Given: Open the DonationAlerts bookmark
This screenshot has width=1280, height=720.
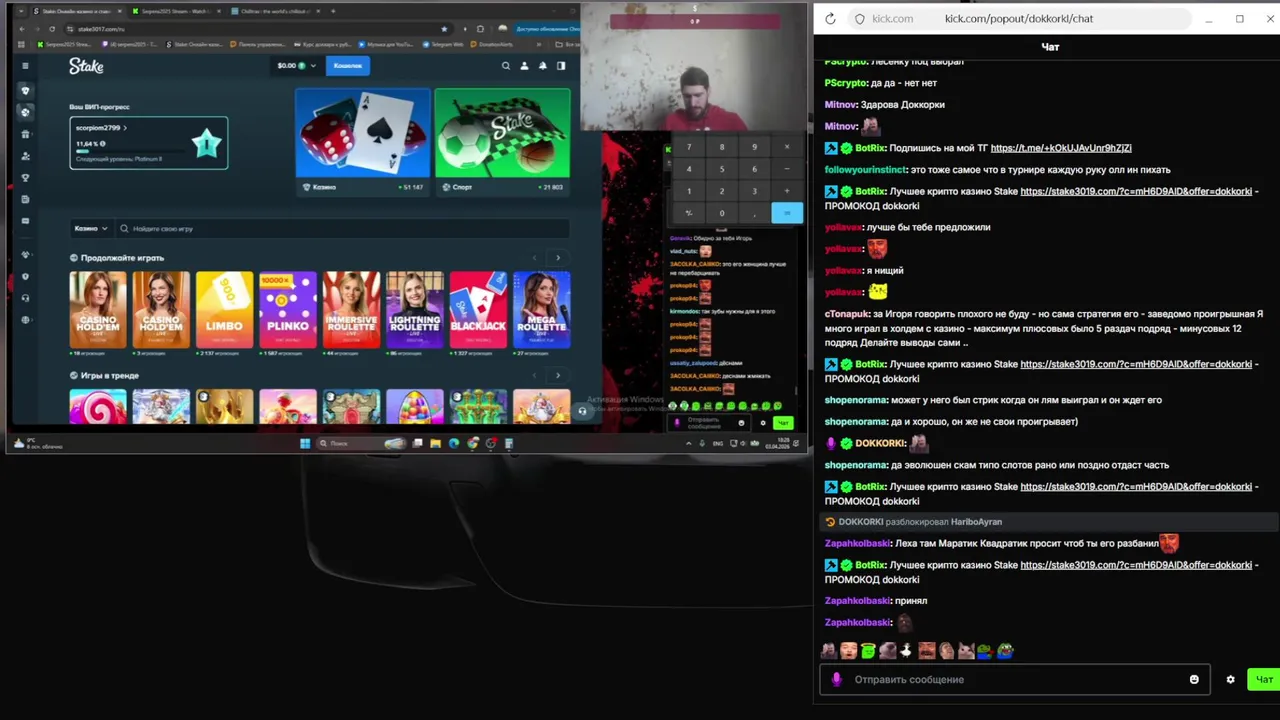Looking at the screenshot, I should coord(493,44).
